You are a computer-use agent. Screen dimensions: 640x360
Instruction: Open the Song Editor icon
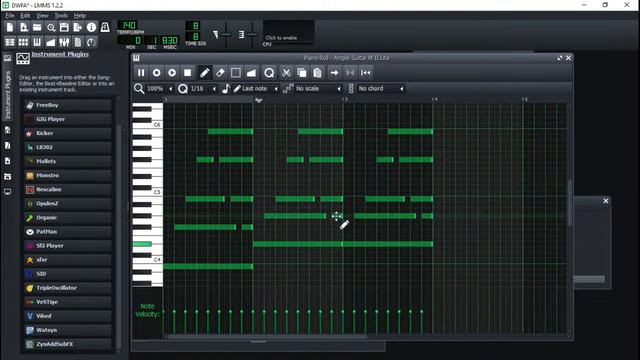pyautogui.click(x=10, y=42)
